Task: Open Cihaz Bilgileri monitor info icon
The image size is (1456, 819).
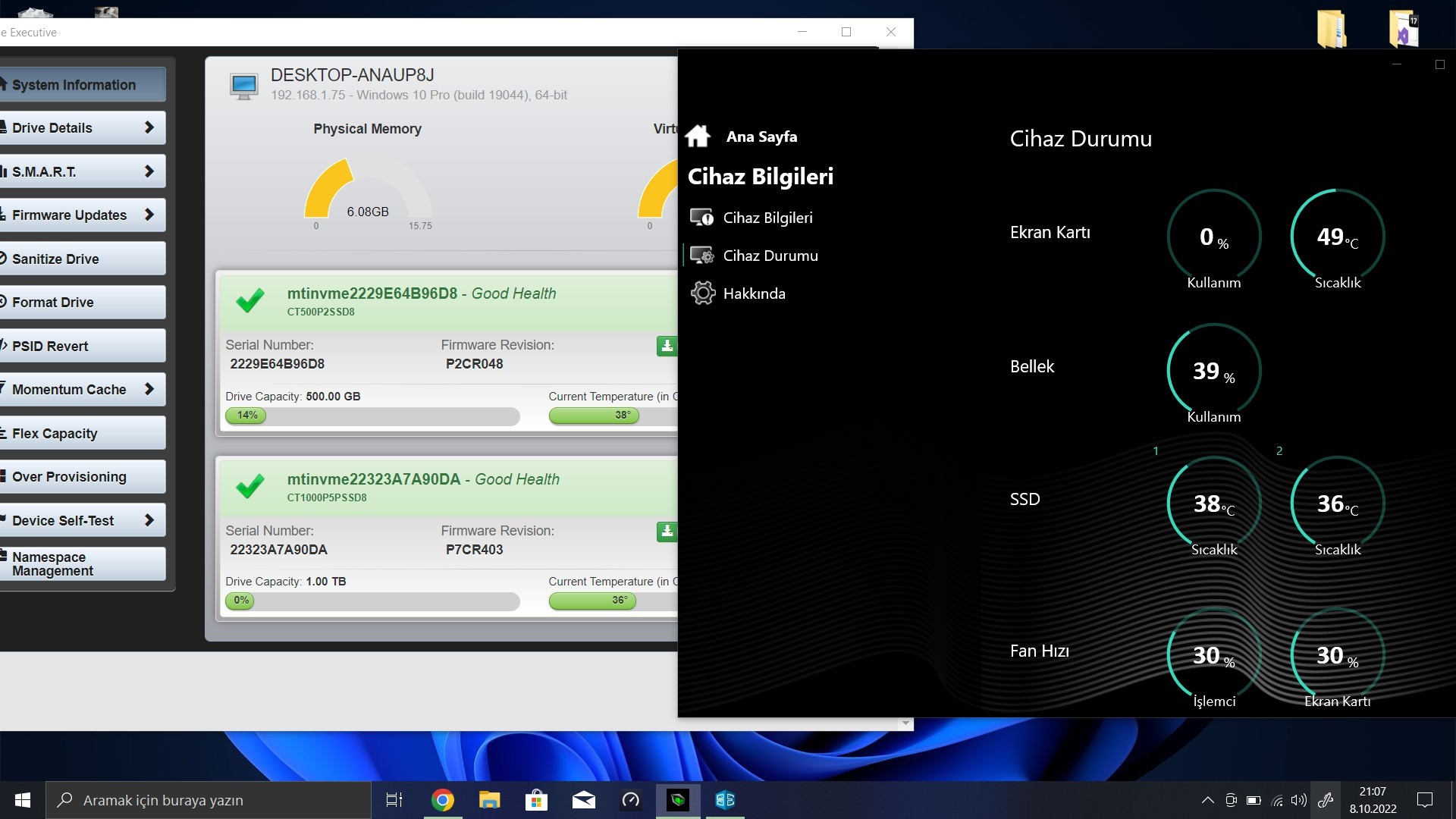Action: point(701,218)
